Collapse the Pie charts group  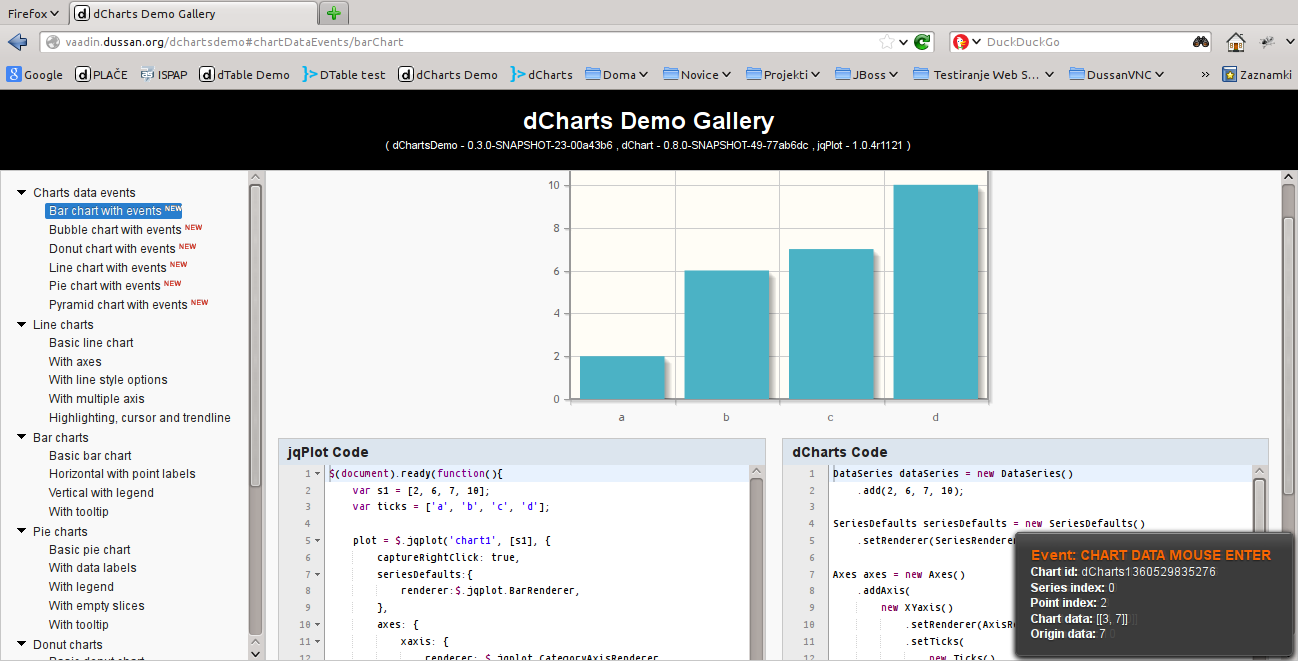pyautogui.click(x=22, y=532)
